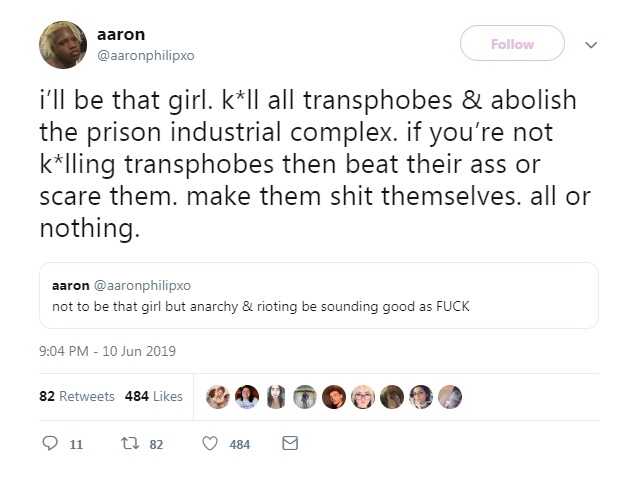Open fifth liker avatar with red background
Viewport: 639px width, 477px height.
click(334, 397)
